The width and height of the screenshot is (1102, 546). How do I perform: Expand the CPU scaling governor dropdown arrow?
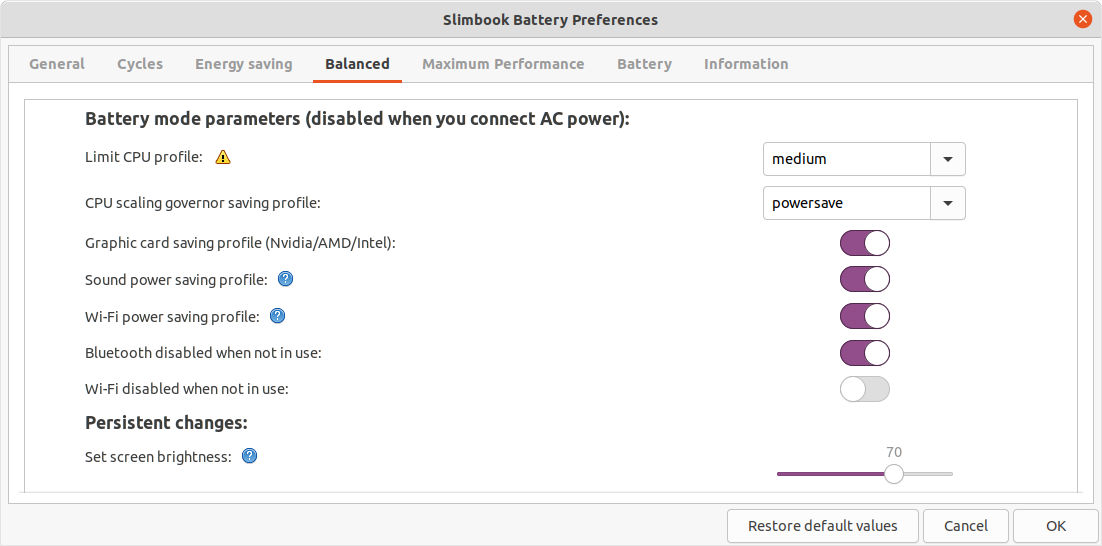tap(948, 203)
